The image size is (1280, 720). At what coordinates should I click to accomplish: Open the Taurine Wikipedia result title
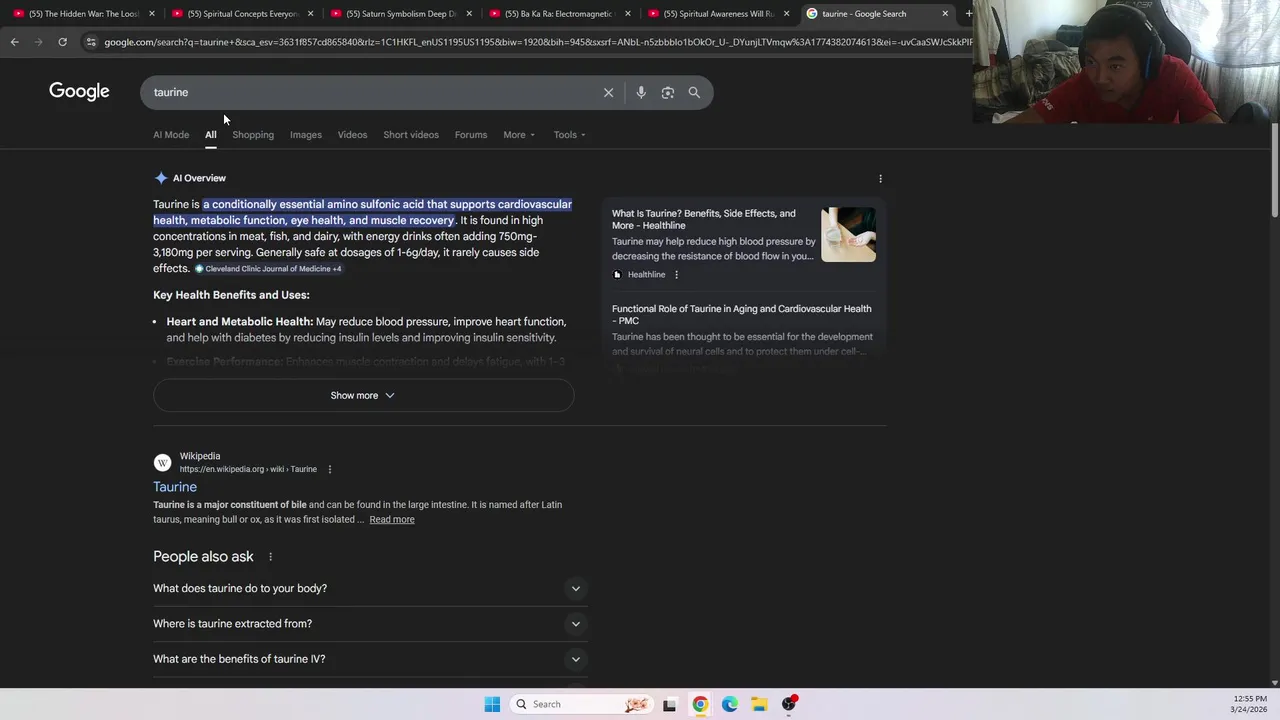(x=175, y=487)
